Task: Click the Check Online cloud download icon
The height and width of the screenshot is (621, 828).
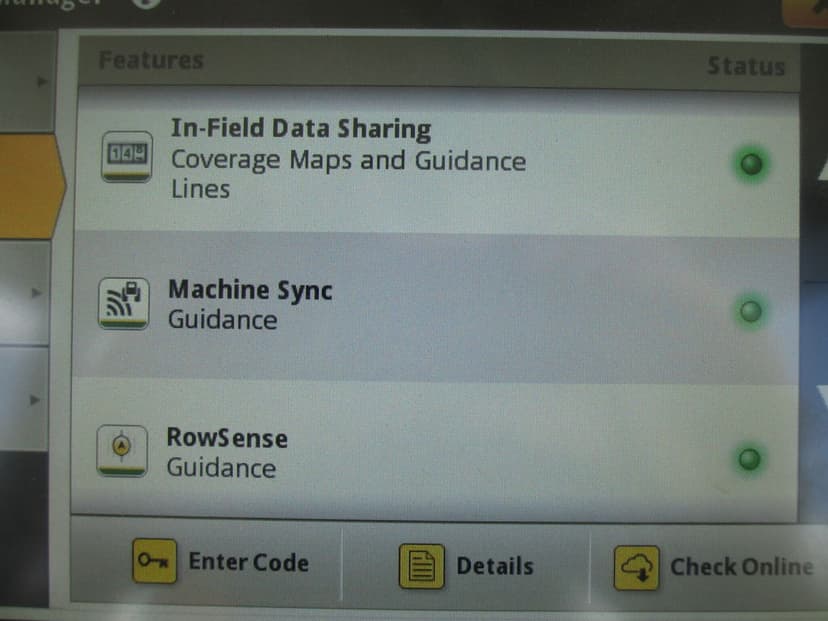Action: [636, 568]
